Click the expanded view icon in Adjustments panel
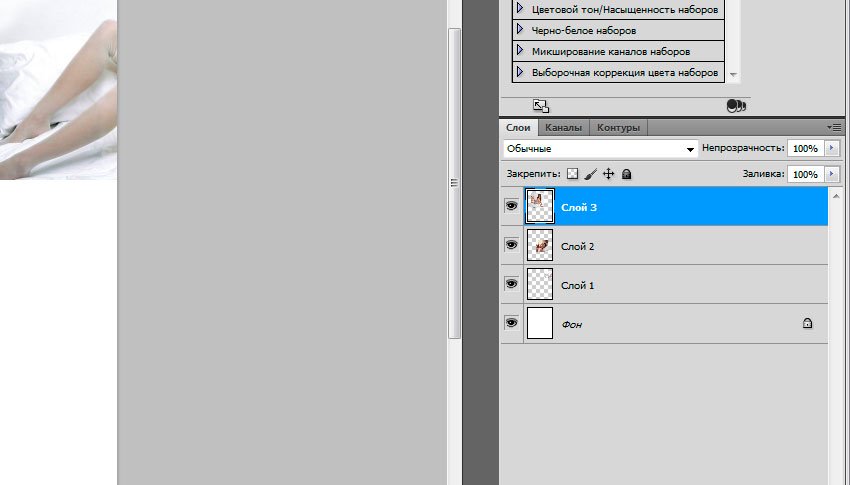Viewport: 850px width, 485px height. tap(541, 105)
